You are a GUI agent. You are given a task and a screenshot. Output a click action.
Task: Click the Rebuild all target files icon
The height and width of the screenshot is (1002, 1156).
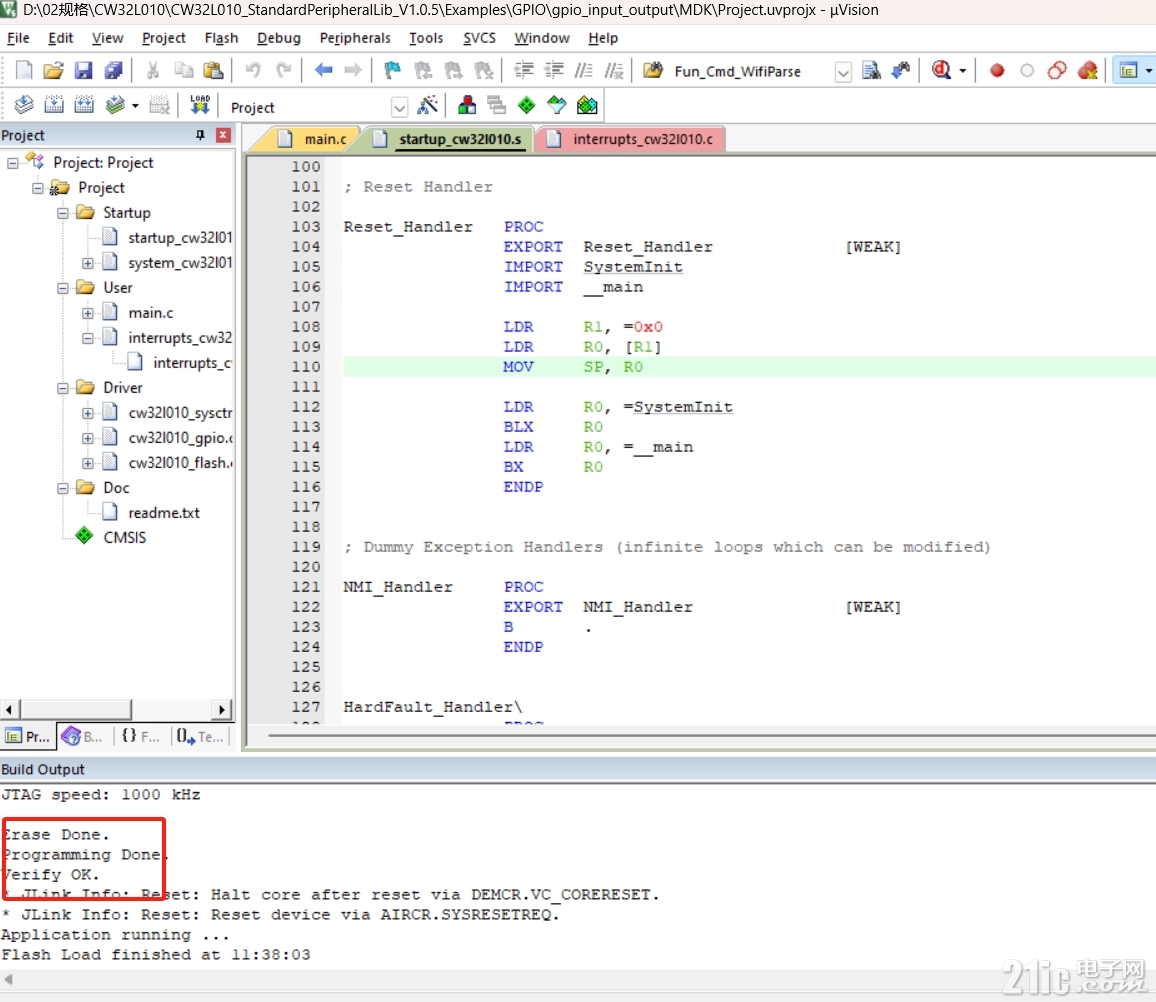coord(84,105)
